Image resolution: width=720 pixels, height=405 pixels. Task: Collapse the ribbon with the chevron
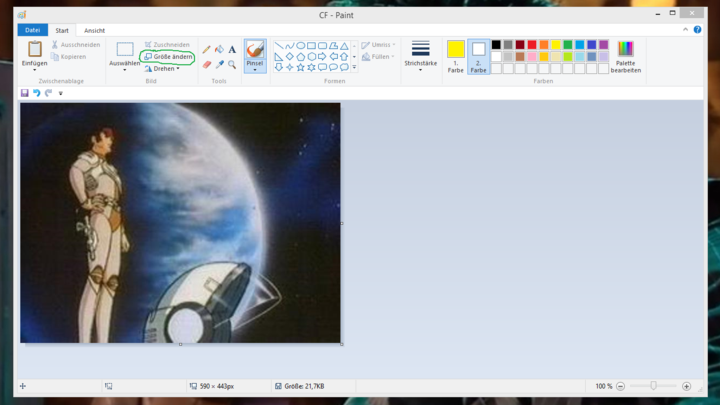click(685, 30)
